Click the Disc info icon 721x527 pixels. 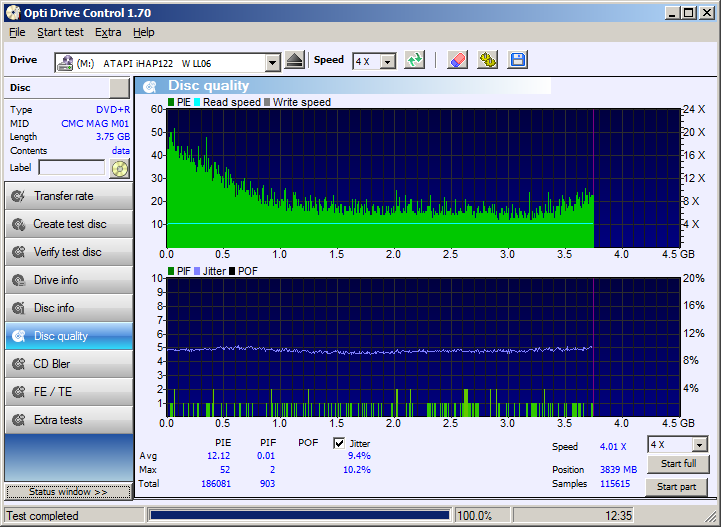[x=18, y=308]
